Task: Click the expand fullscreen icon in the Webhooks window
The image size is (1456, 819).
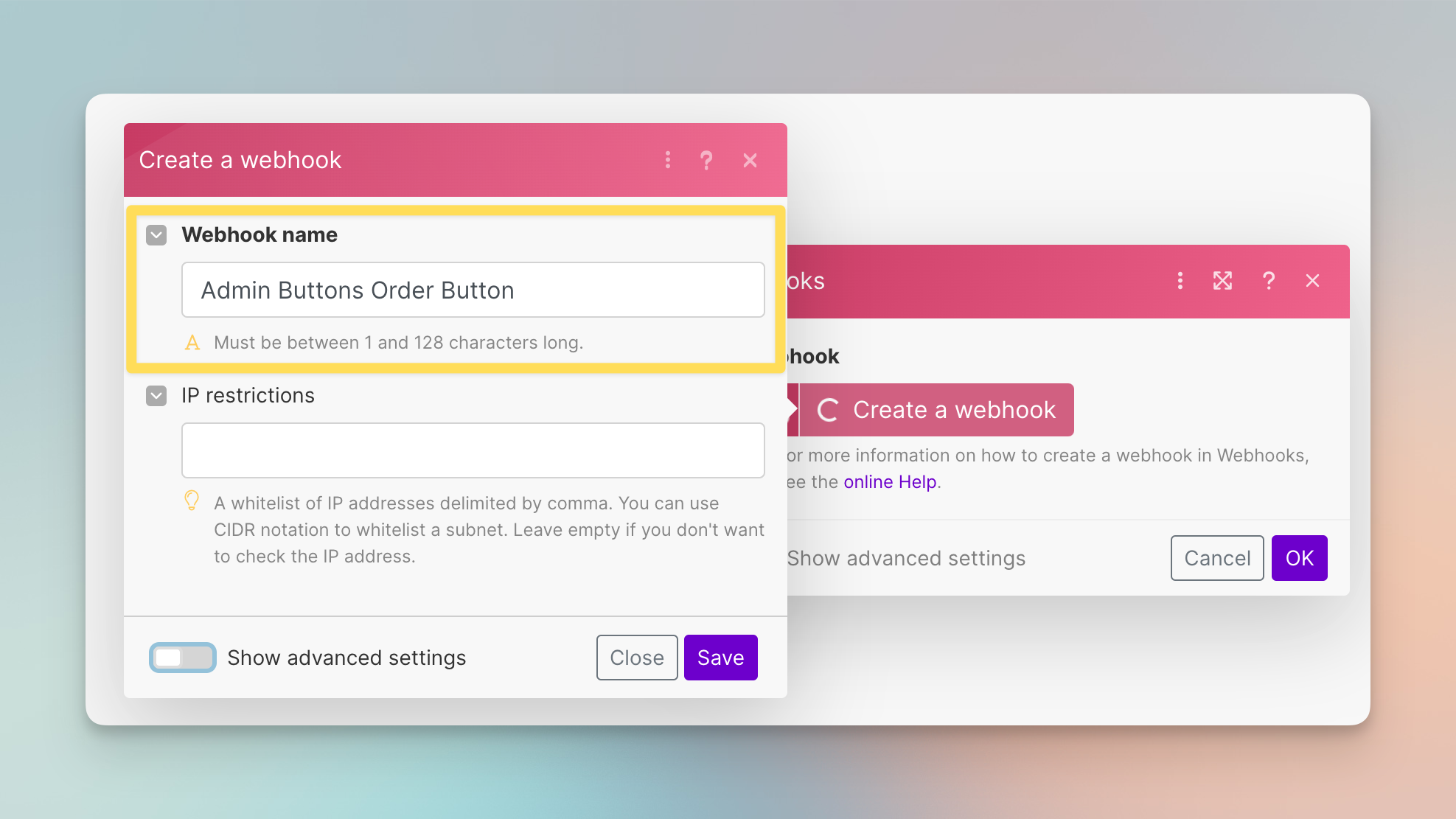Action: [1223, 281]
